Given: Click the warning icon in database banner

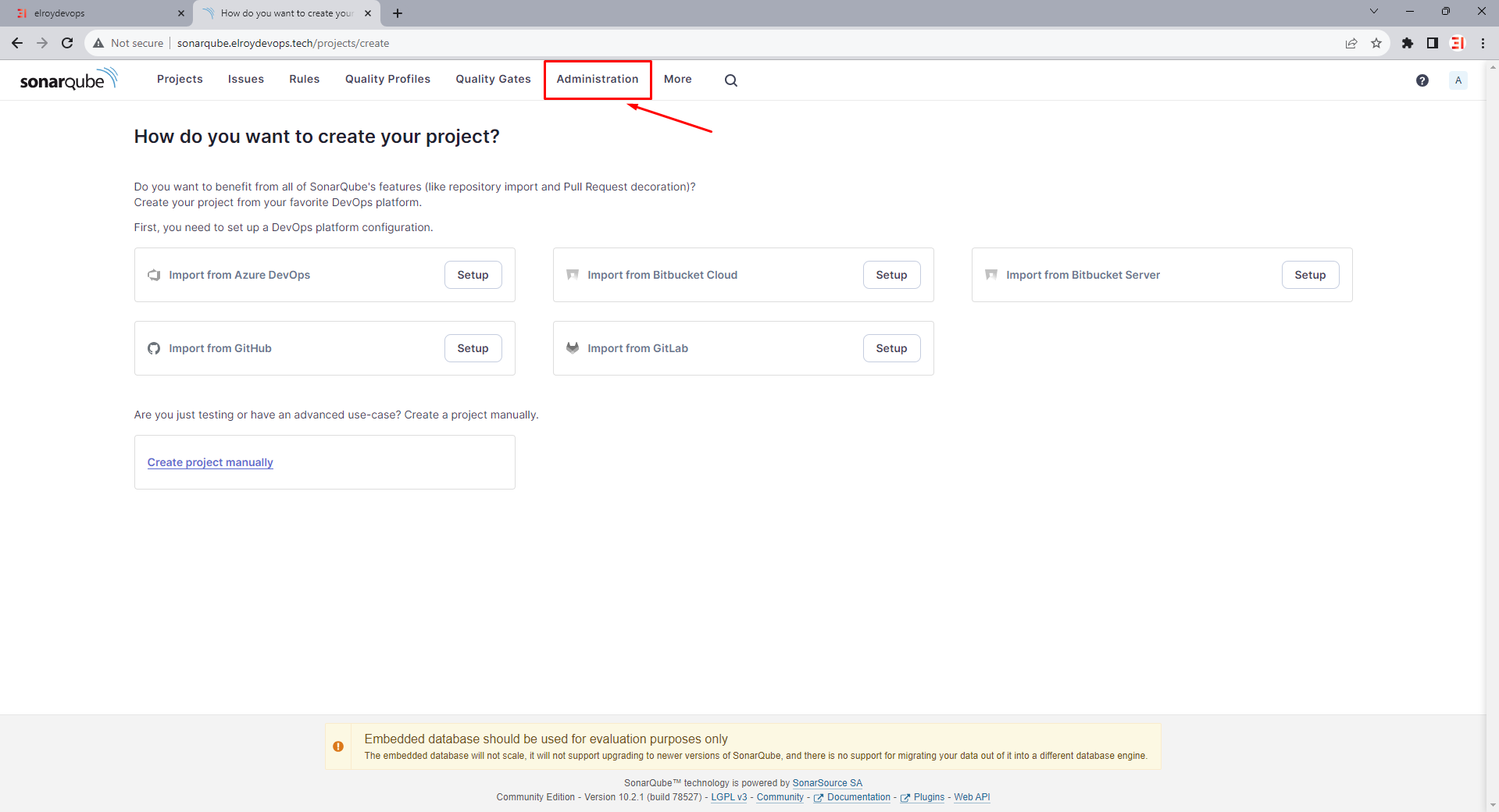Looking at the screenshot, I should 338,746.
